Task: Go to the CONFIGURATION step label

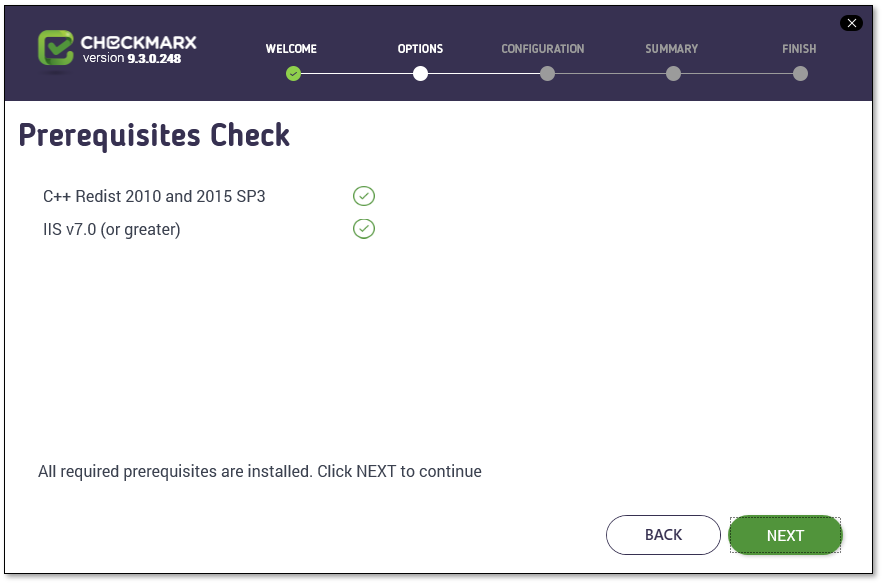Action: pyautogui.click(x=543, y=49)
